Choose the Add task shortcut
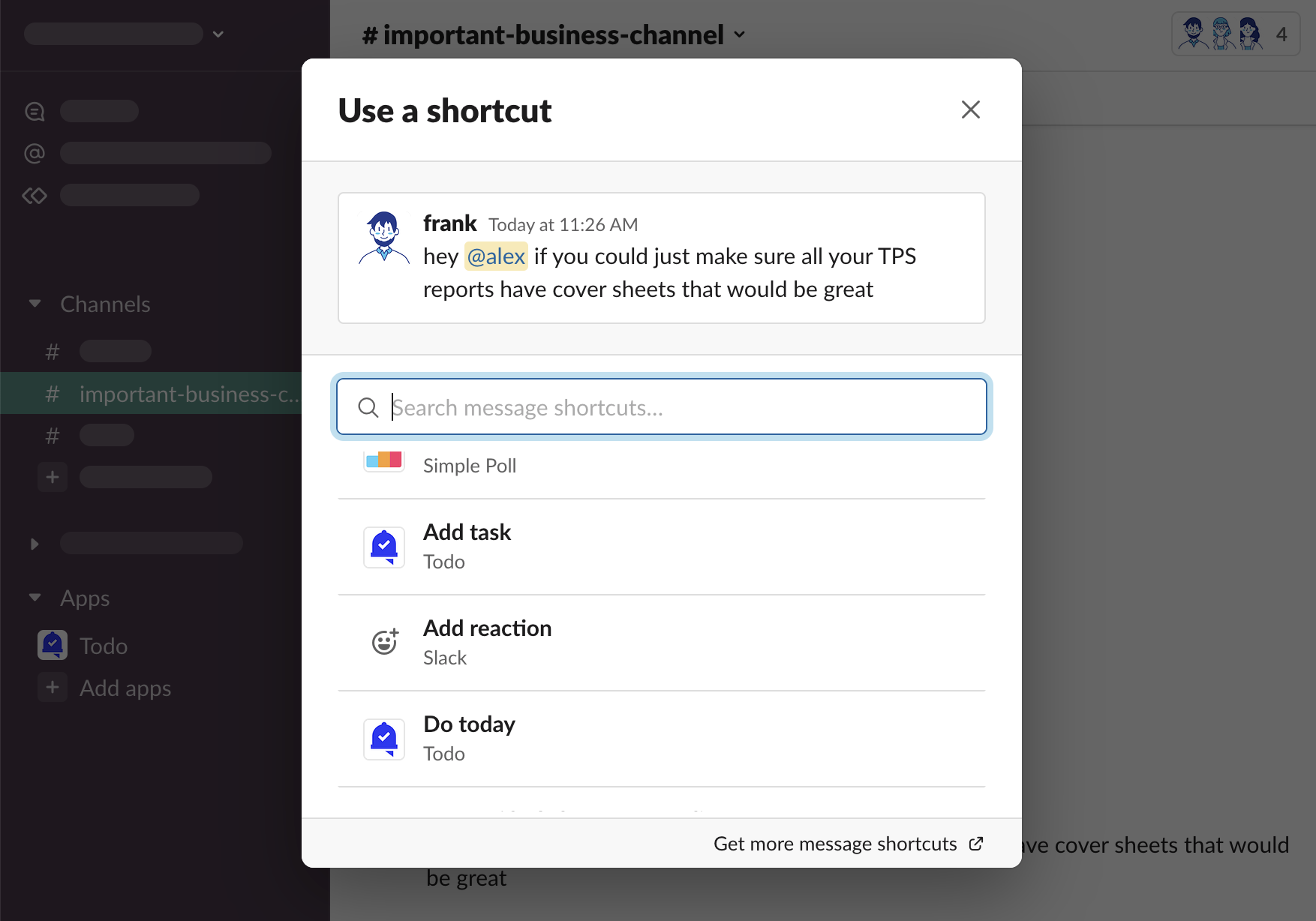Viewport: 1316px width, 921px height. pos(662,547)
